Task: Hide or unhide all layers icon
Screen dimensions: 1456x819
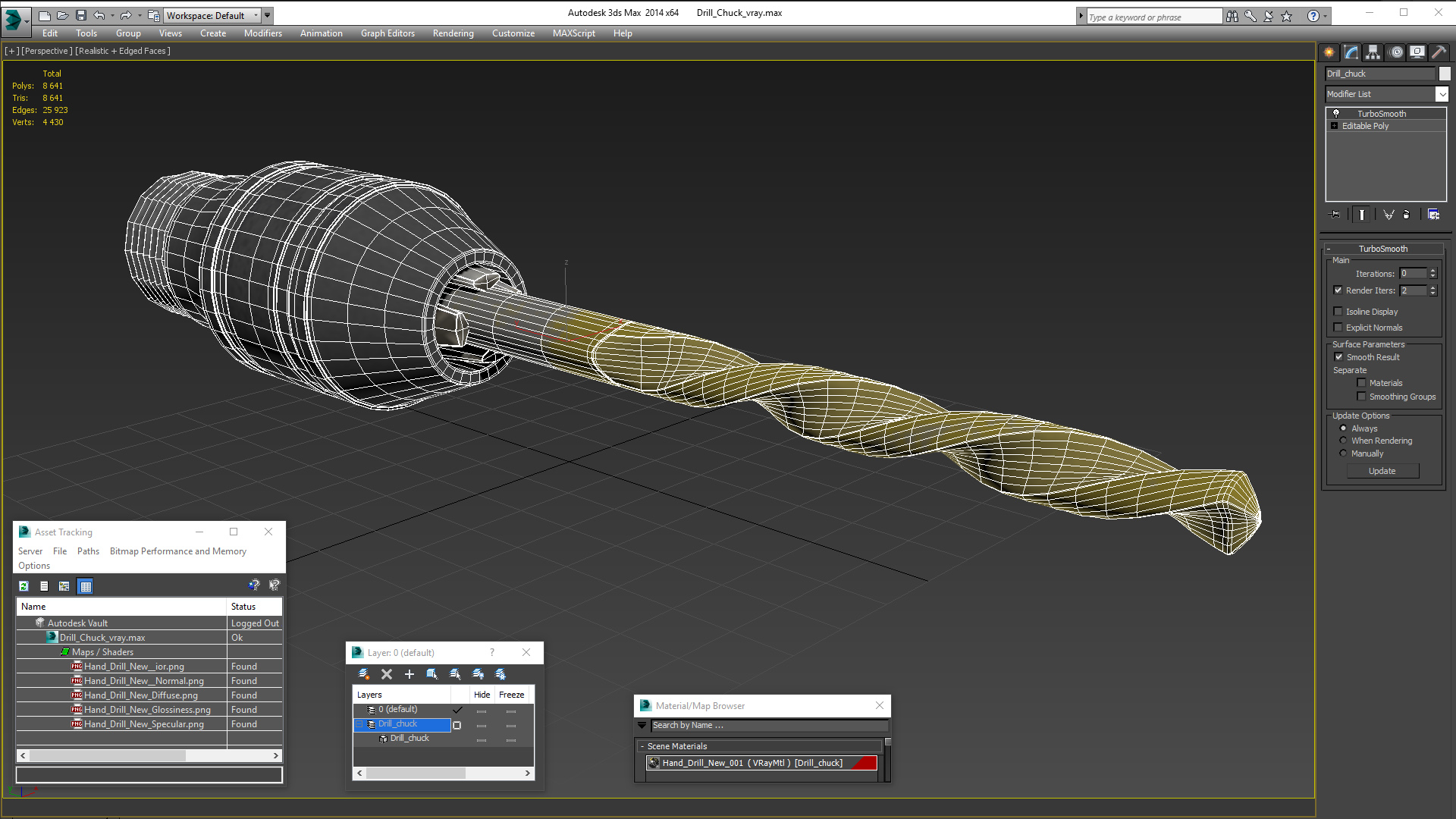Action: pos(478,673)
